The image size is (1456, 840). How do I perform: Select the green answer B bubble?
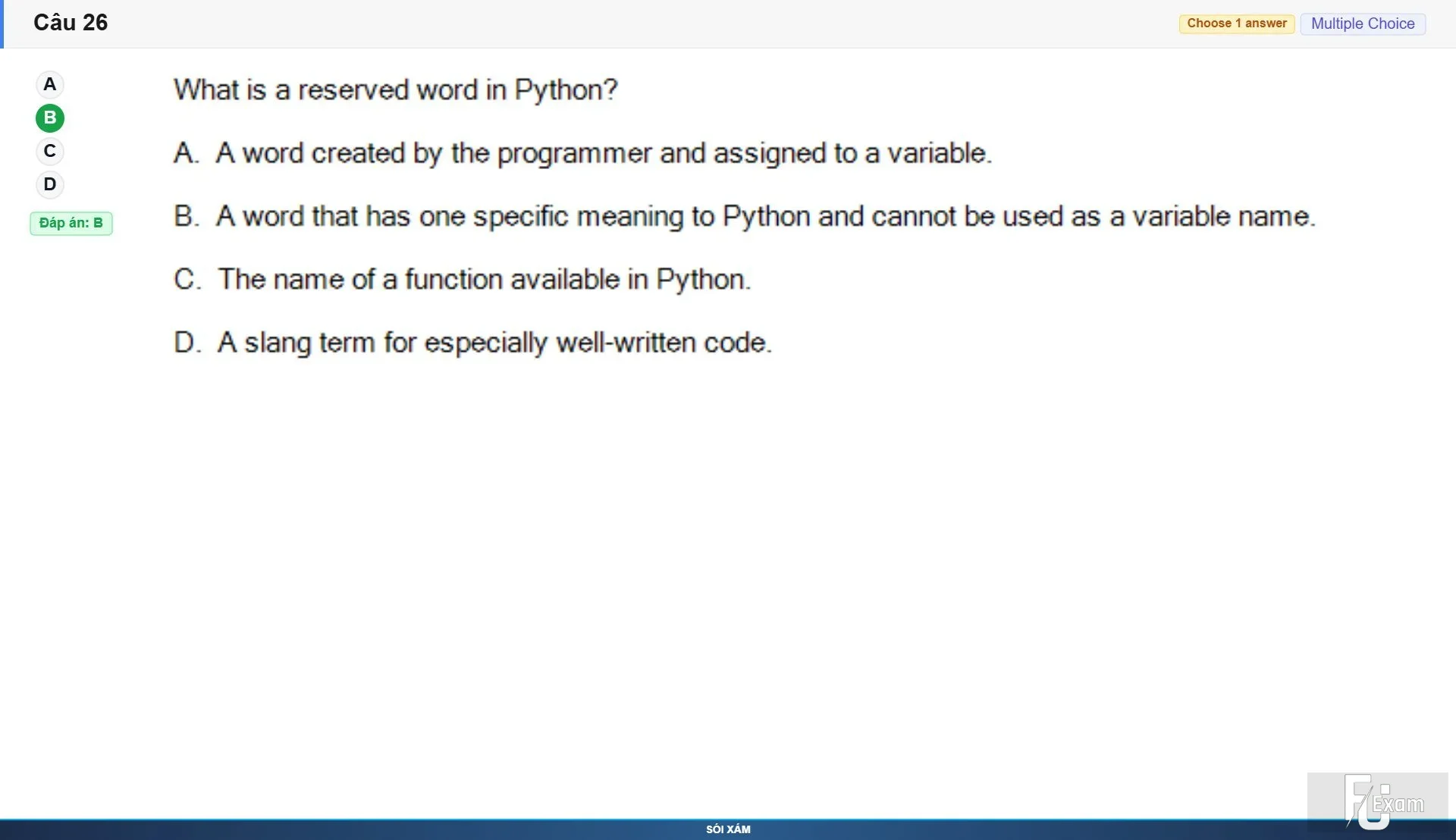[x=50, y=118]
